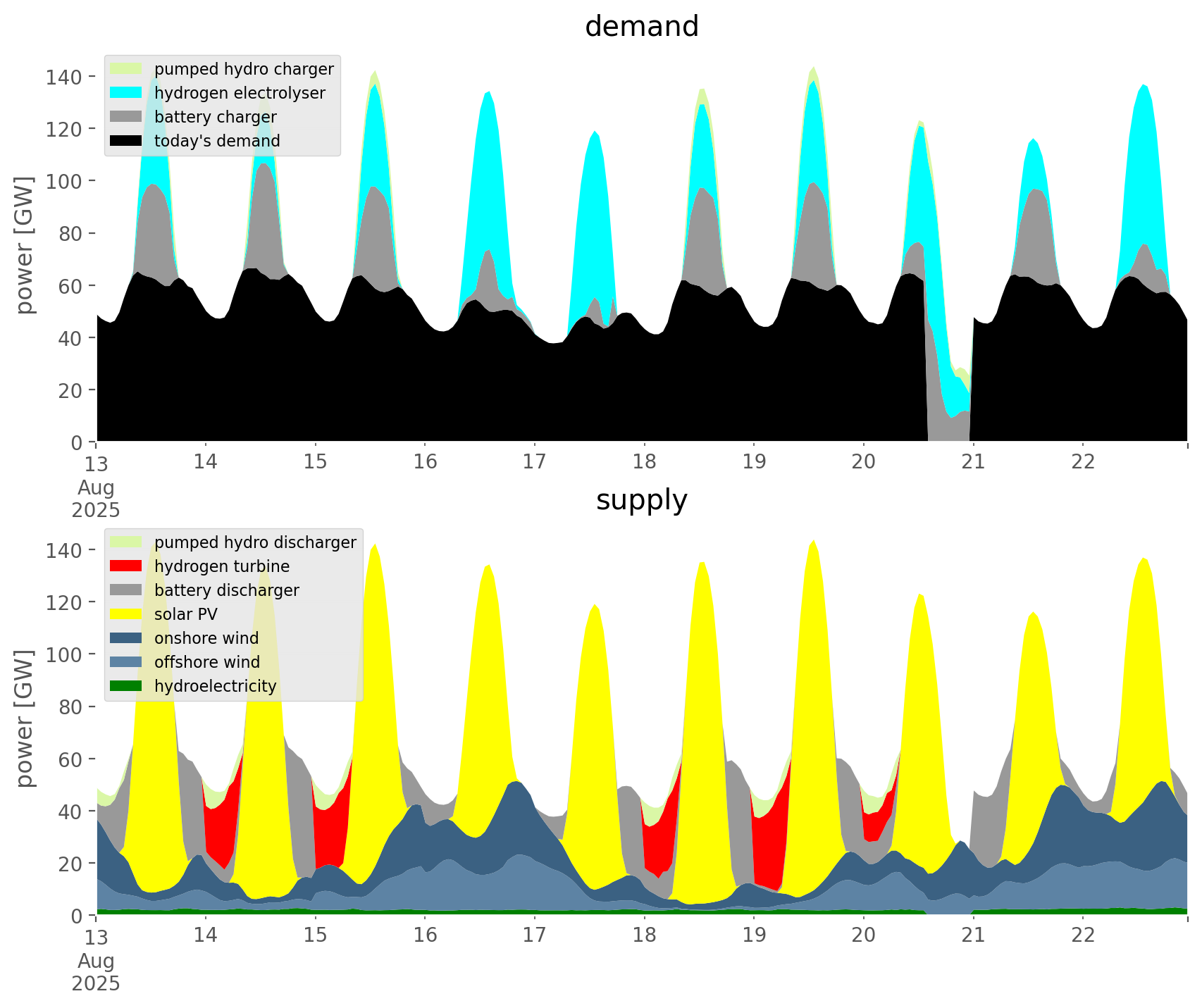Click the 'supply' chart title
The image size is (1202, 1008).
click(641, 500)
